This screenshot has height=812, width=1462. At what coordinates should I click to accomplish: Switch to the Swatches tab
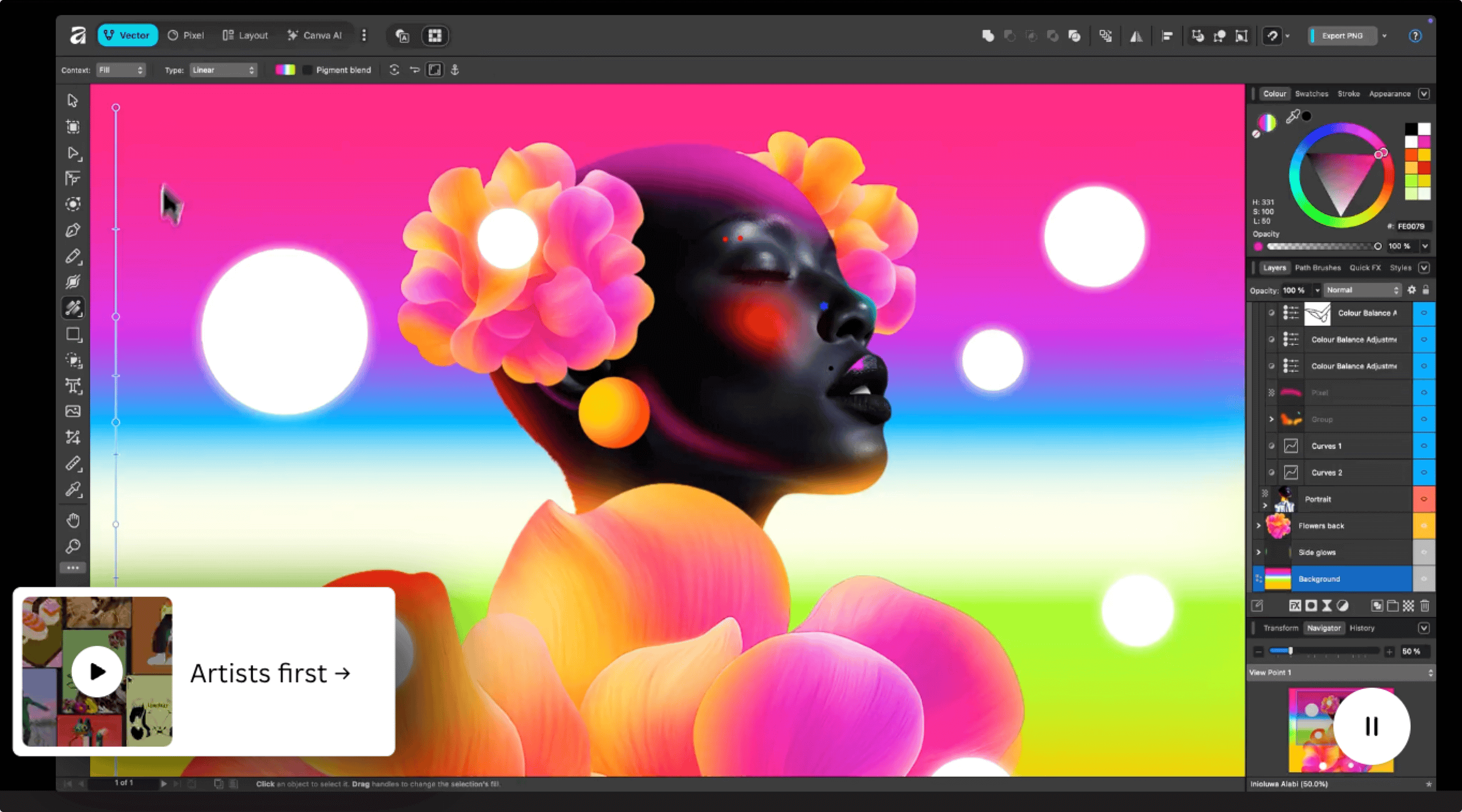(x=1311, y=94)
